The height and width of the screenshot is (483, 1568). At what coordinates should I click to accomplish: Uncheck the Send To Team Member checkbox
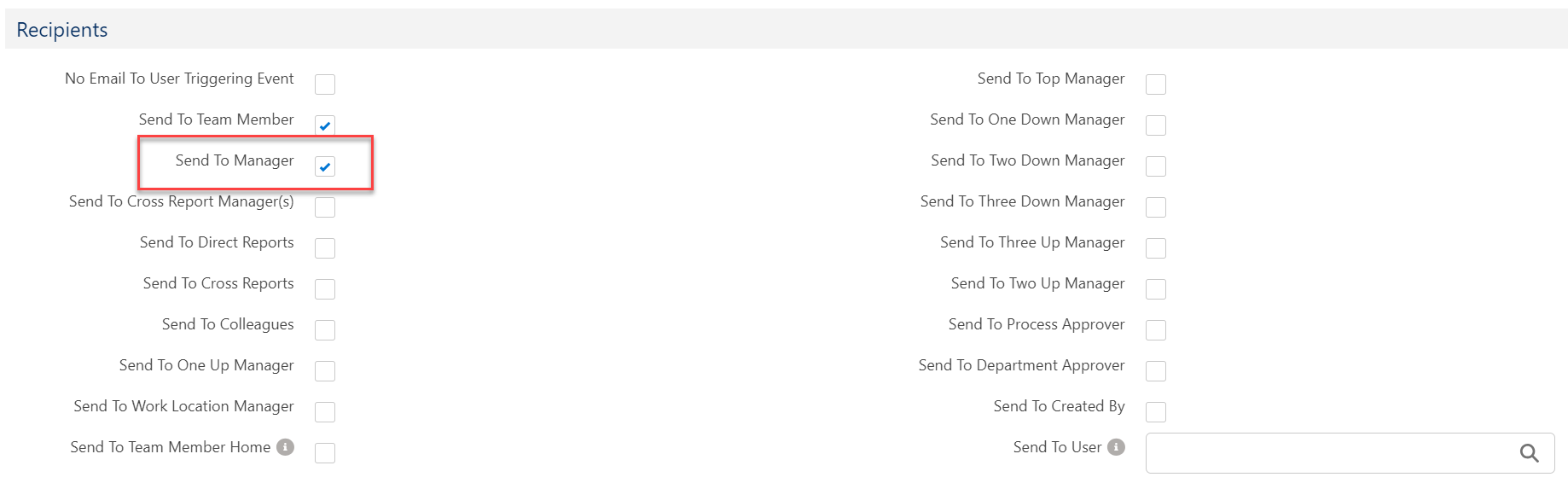tap(325, 125)
